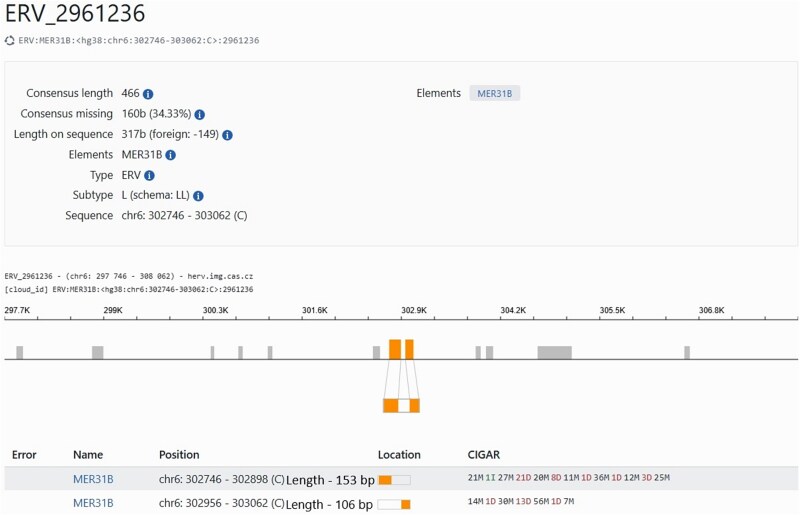Click info icon beside Length on sequence

[228, 135]
